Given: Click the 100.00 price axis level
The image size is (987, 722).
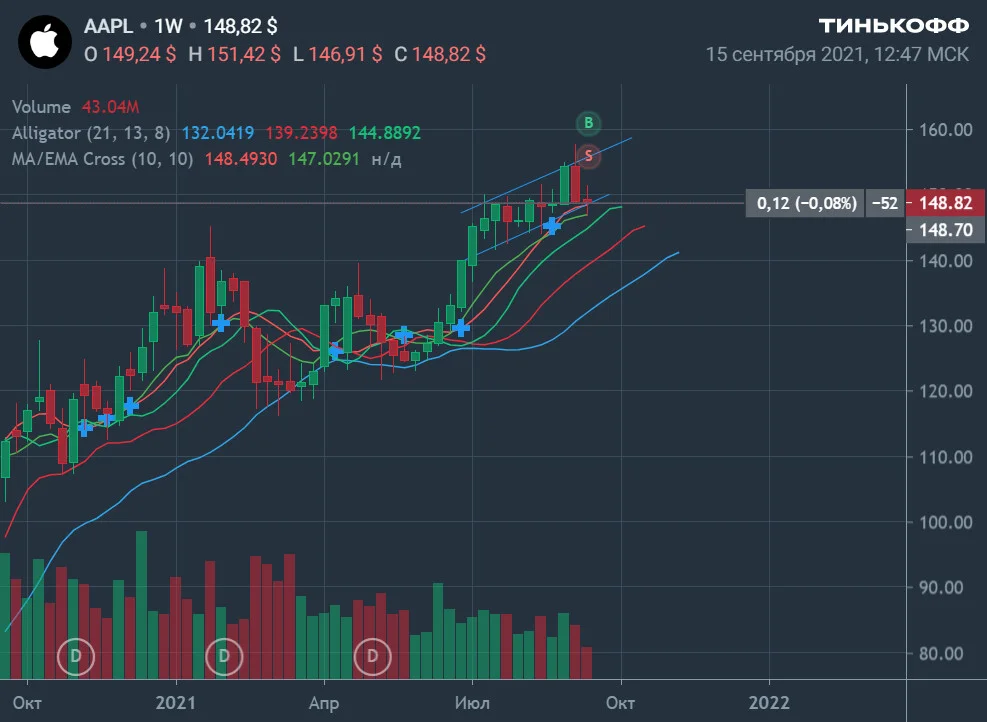Looking at the screenshot, I should 946,522.
